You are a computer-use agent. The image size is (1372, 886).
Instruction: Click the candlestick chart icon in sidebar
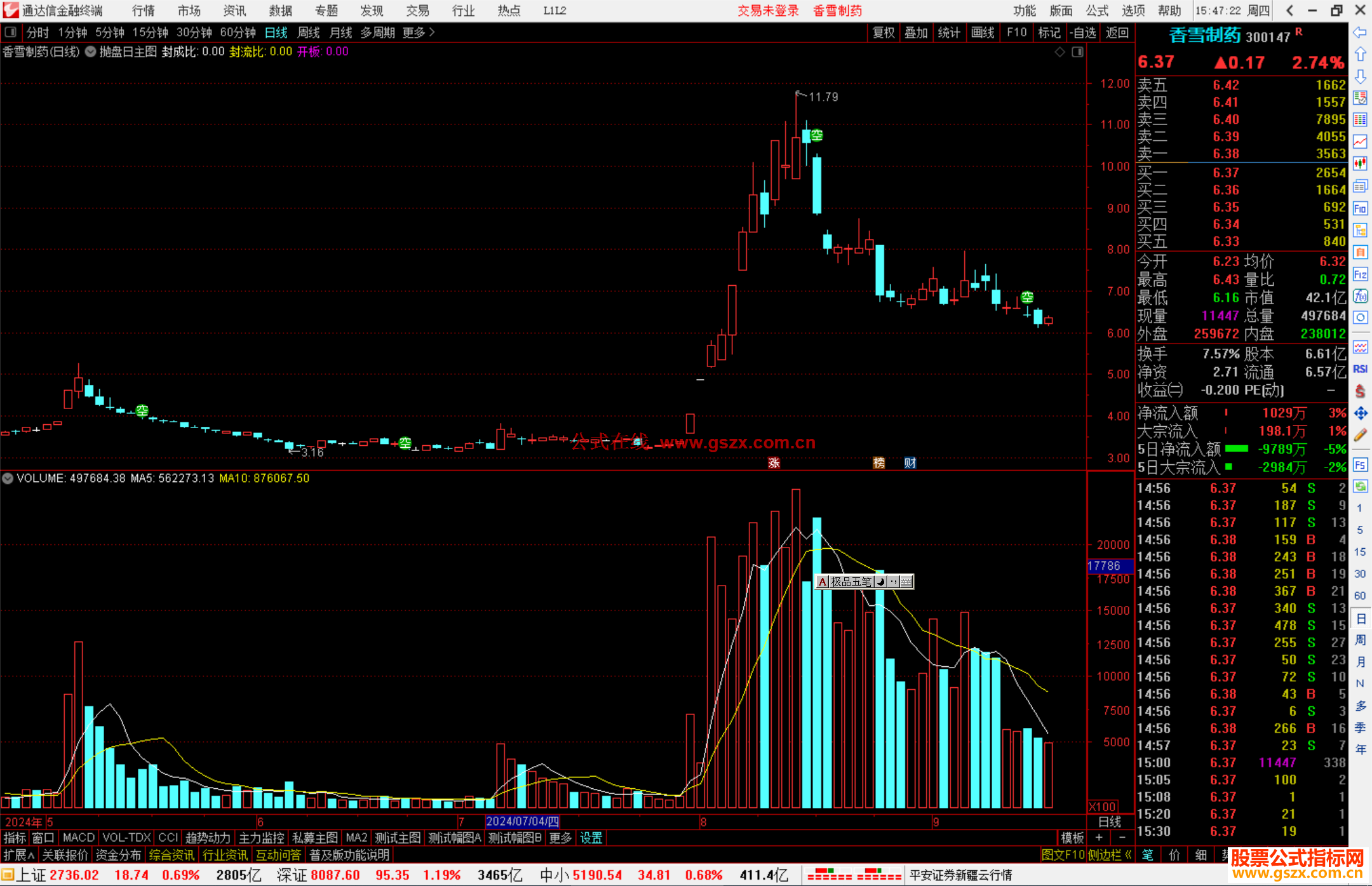[x=1360, y=164]
